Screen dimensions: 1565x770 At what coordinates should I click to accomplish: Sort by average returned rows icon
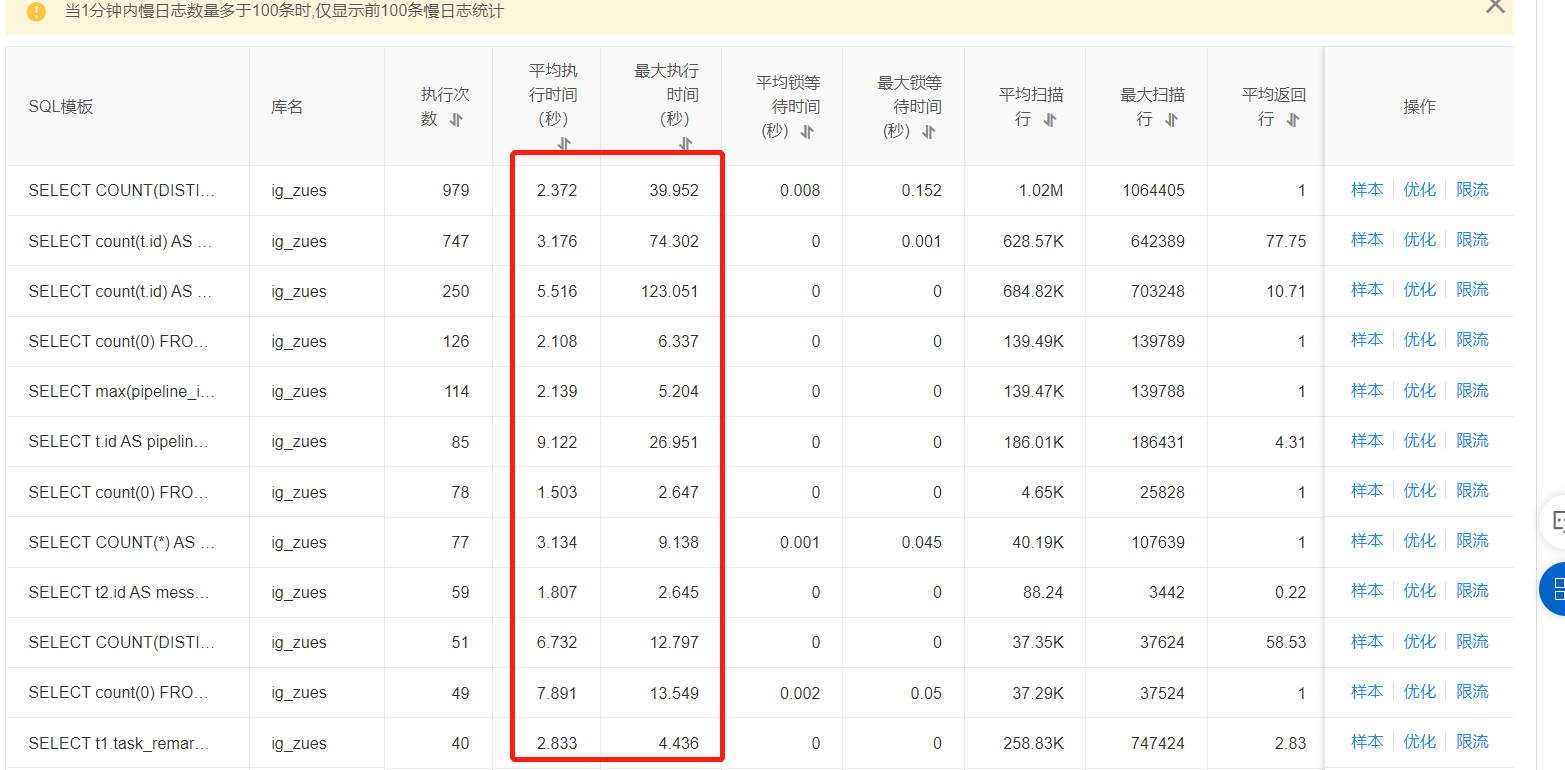(x=1293, y=120)
